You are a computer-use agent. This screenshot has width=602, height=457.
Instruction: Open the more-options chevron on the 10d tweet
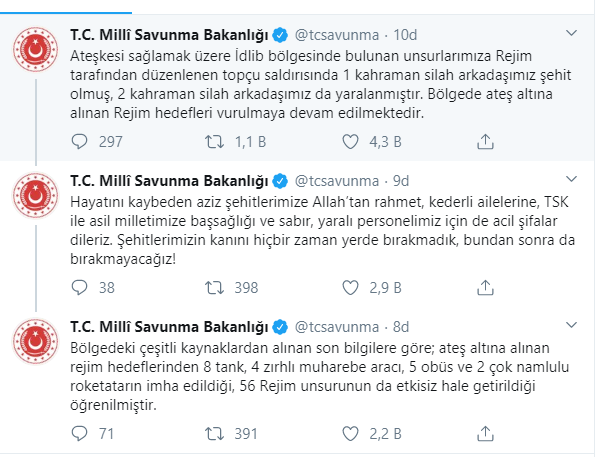(x=571, y=33)
